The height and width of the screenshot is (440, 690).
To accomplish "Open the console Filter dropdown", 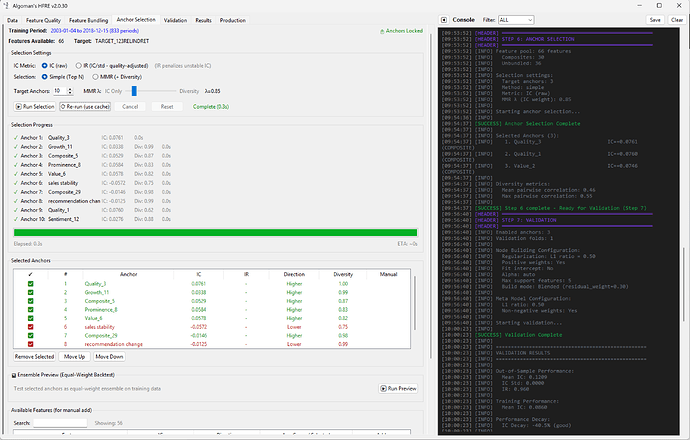I will [x=516, y=20].
